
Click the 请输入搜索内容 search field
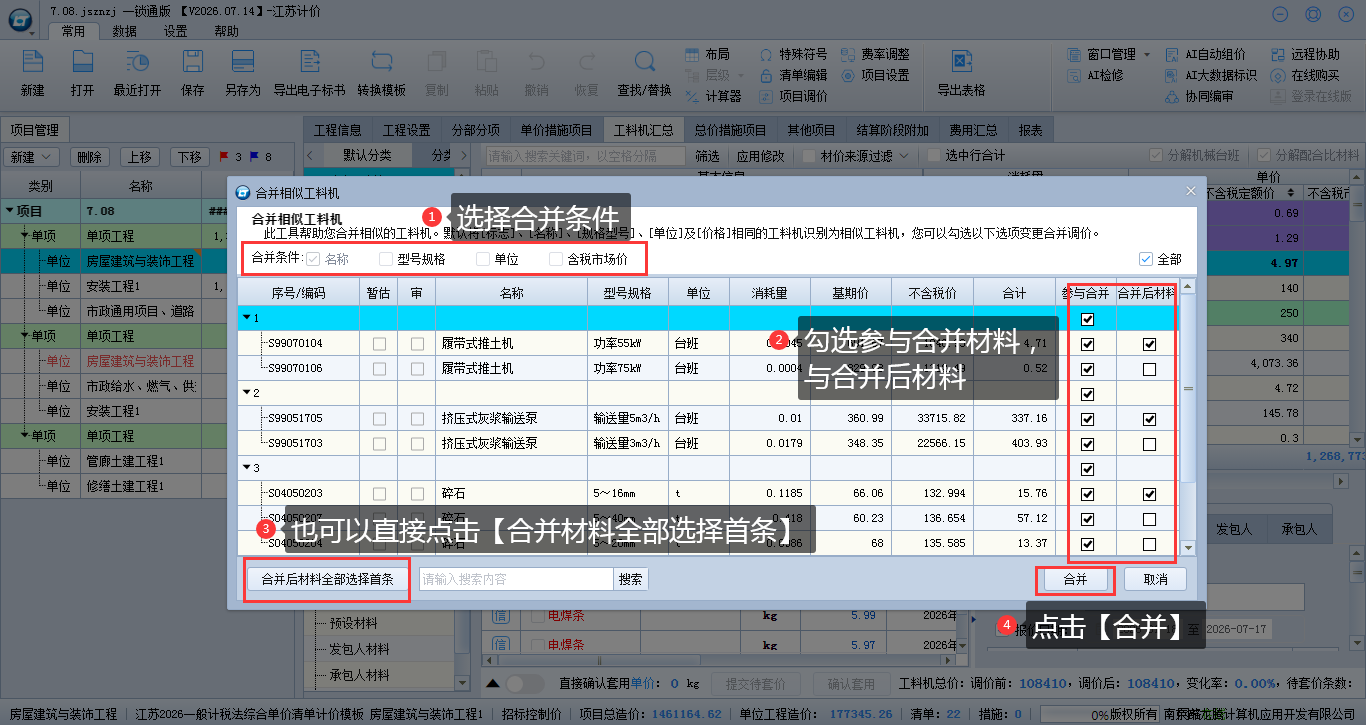(515, 579)
